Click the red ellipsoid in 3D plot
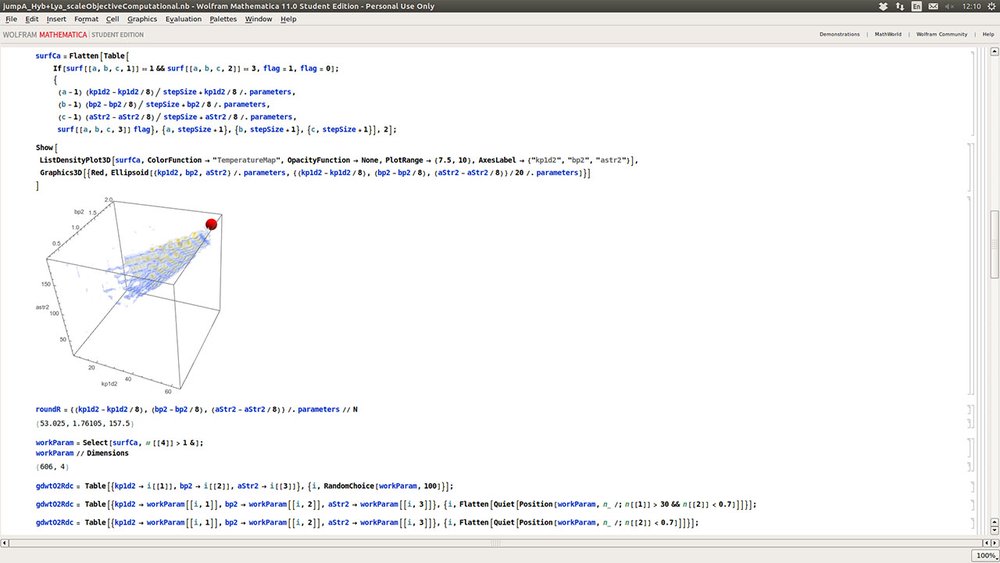The width and height of the screenshot is (1000, 563). pos(211,224)
